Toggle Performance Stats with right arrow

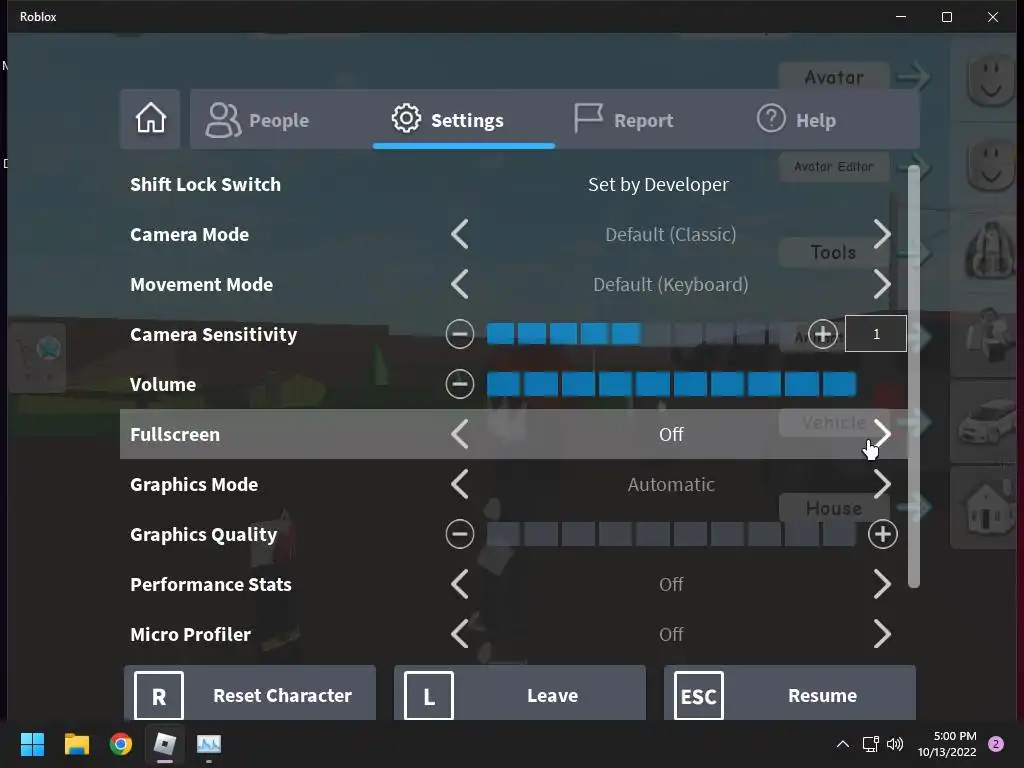pos(882,584)
